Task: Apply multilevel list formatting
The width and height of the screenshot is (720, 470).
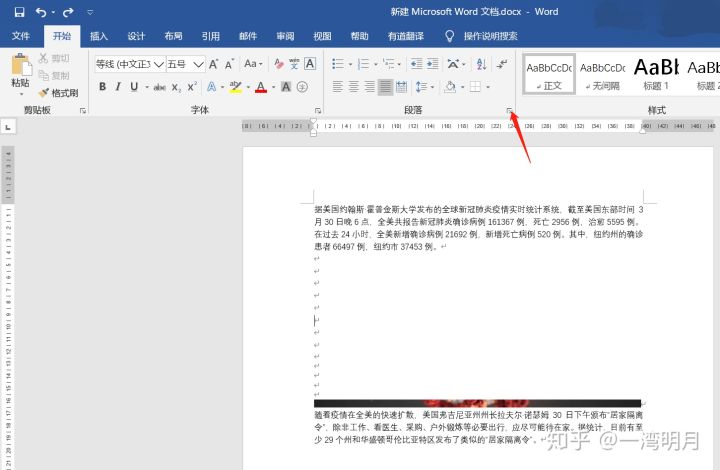Action: click(388, 64)
